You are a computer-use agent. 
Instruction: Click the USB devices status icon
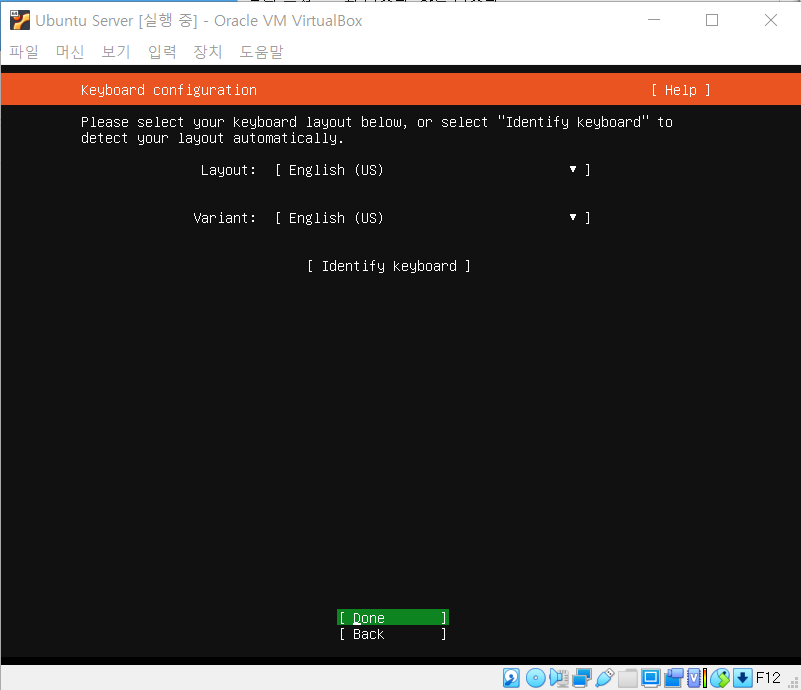point(605,678)
